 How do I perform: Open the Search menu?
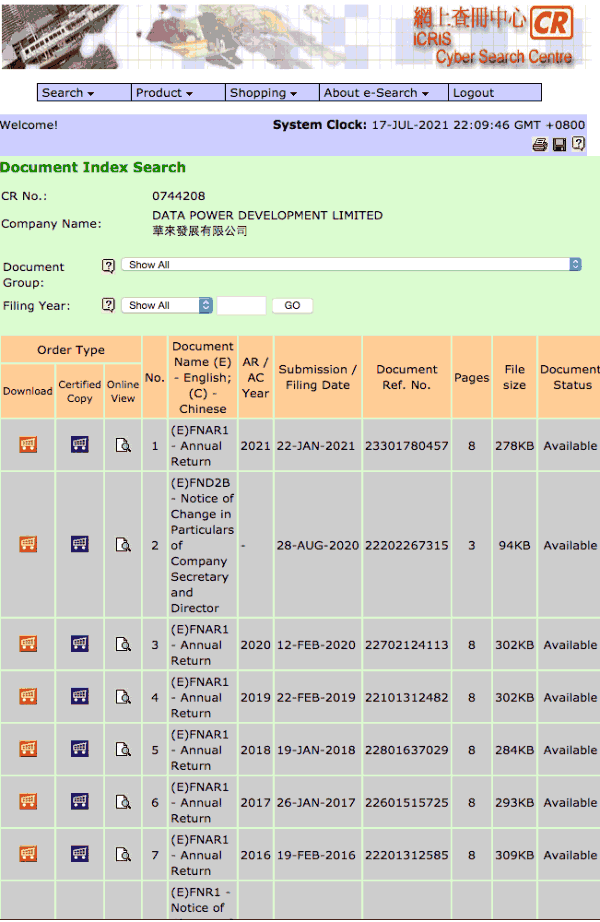(x=84, y=93)
